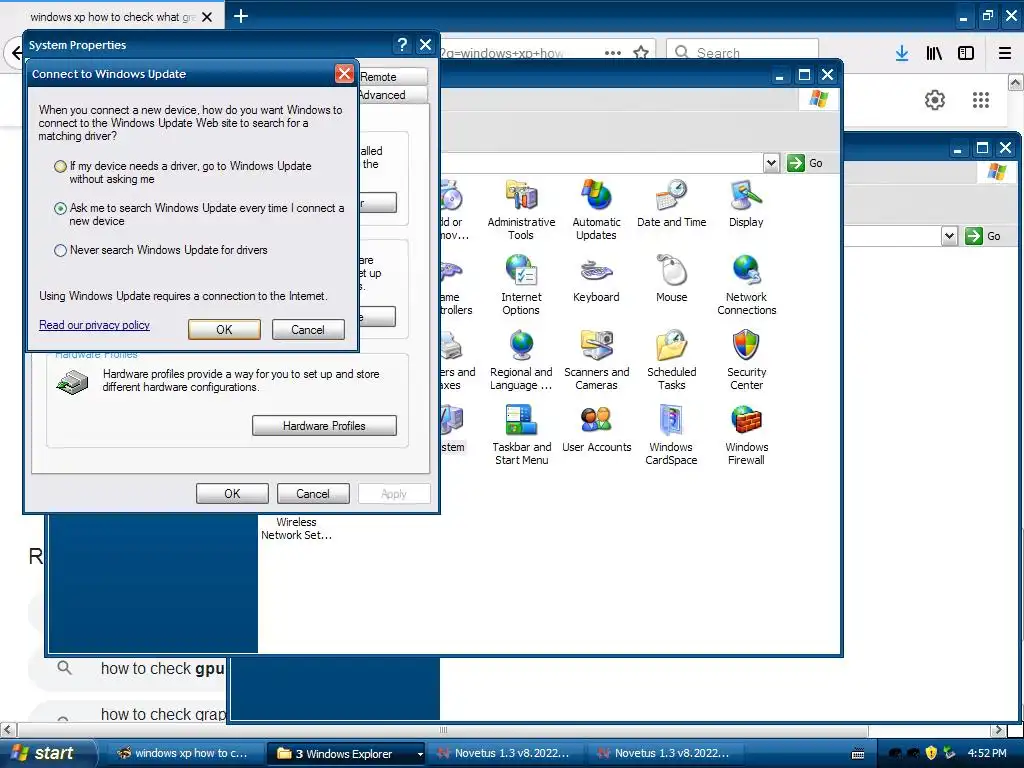The width and height of the screenshot is (1024, 768).
Task: Open Windows CardSpace
Action: click(671, 435)
